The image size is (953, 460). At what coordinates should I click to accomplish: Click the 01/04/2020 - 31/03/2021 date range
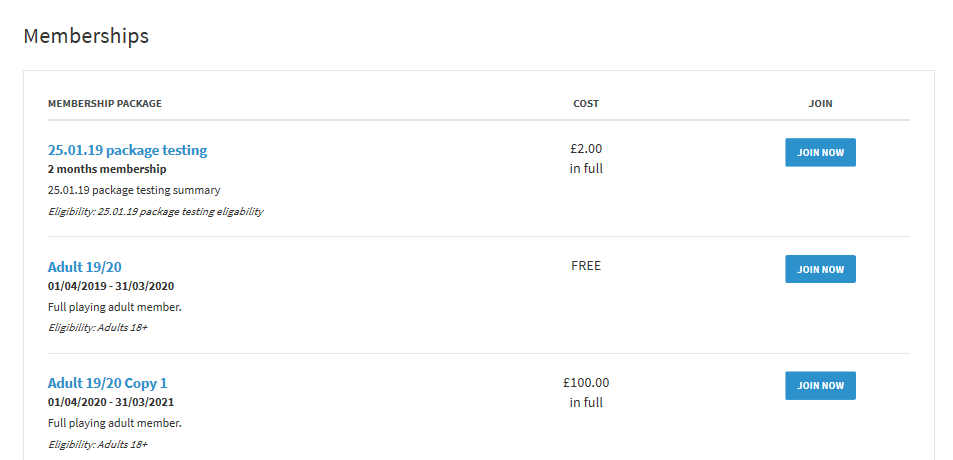[x=111, y=402]
